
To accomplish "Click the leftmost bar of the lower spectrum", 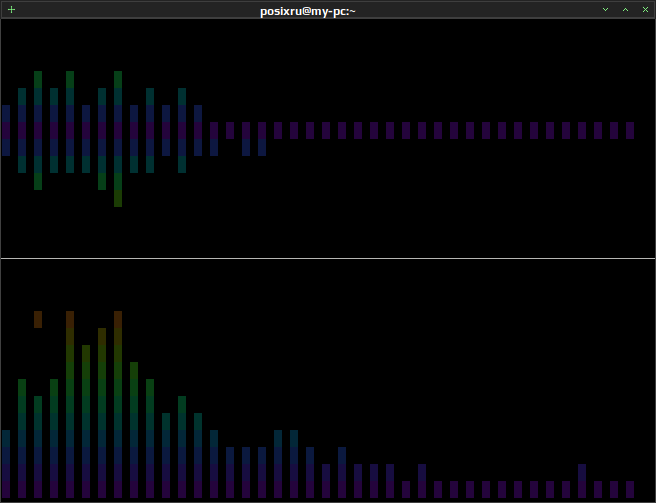I will [6, 464].
